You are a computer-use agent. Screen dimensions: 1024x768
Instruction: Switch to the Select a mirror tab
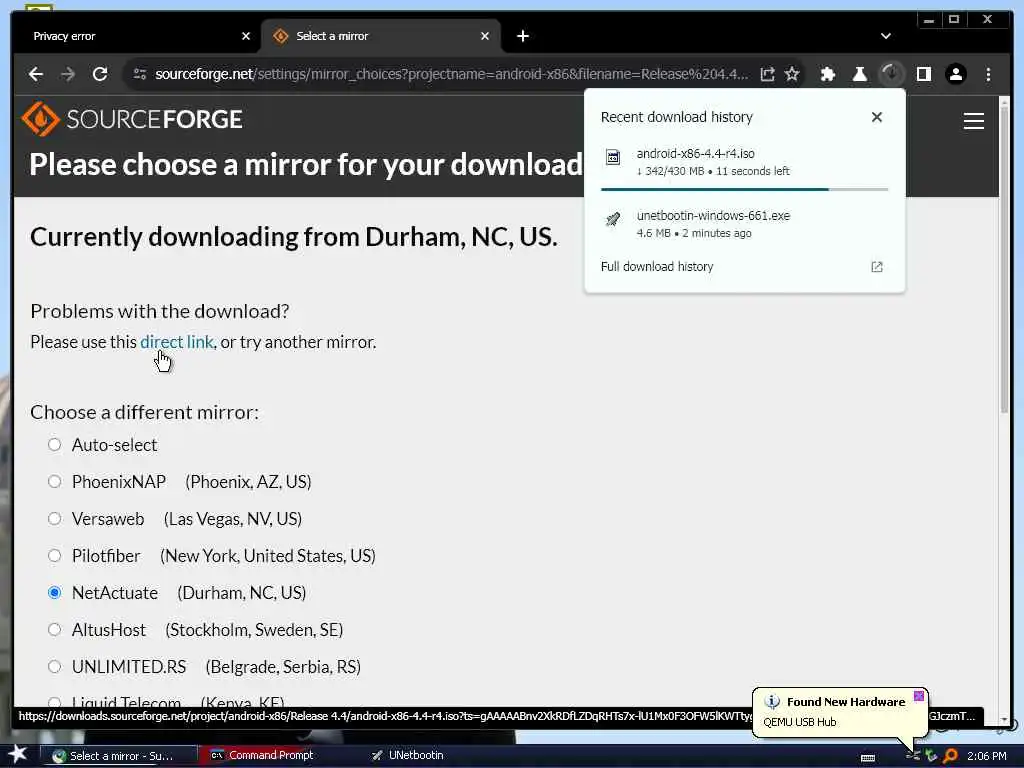[x=381, y=37]
